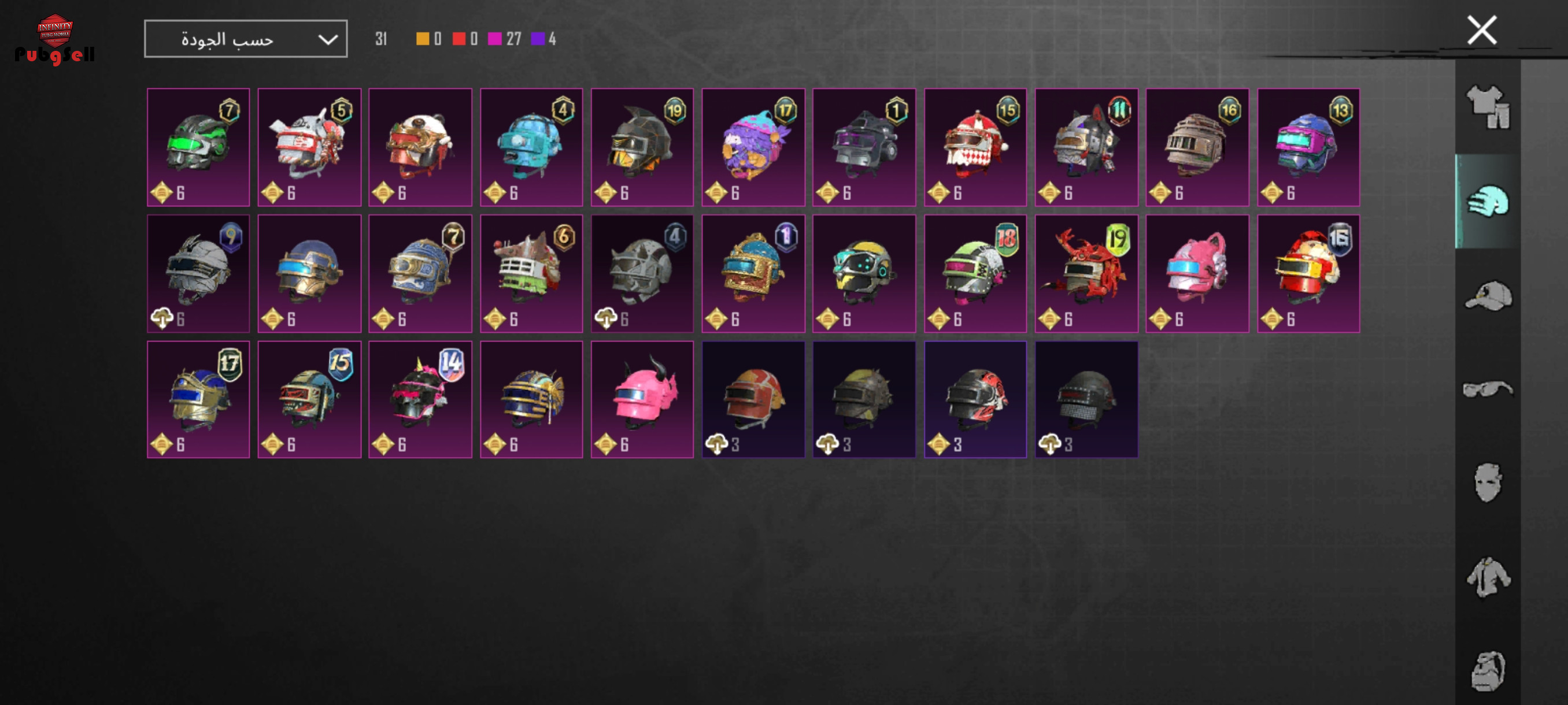Filter by purple quality showing 4
Viewport: 1568px width, 705px height.
pos(543,39)
